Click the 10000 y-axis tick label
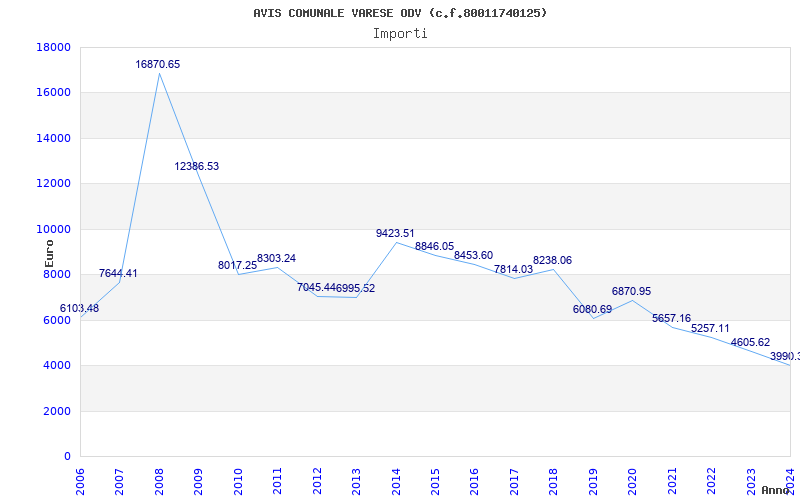Screen dimensions: 800x500 (x=54, y=230)
